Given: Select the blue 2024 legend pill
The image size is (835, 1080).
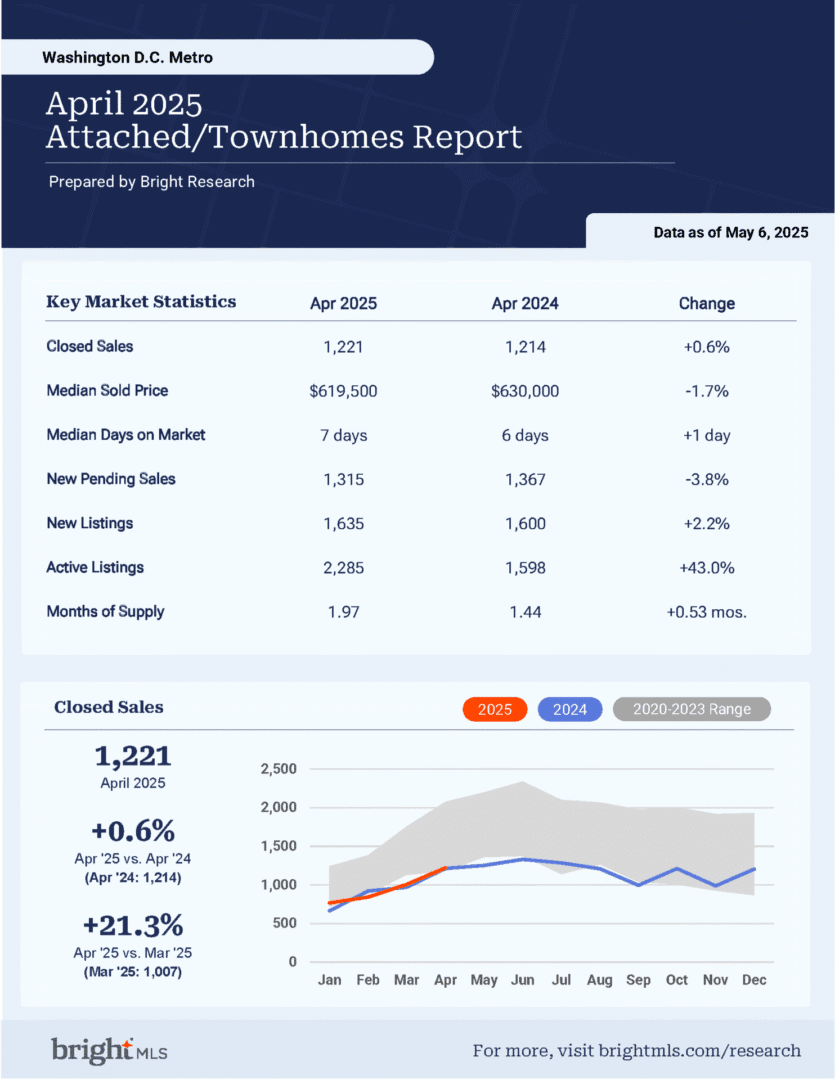Looking at the screenshot, I should click(570, 709).
